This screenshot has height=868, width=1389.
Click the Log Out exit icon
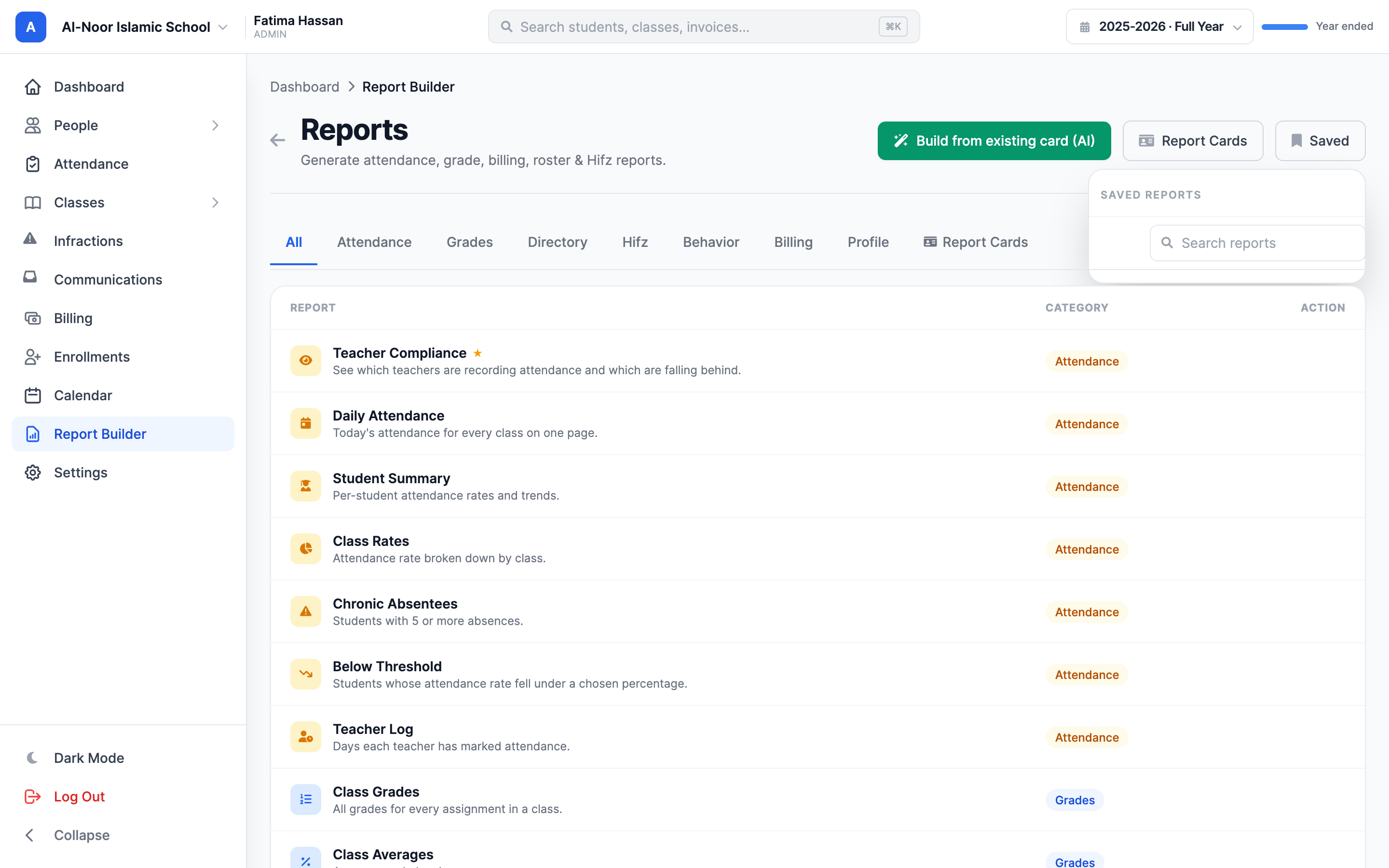coord(33,796)
